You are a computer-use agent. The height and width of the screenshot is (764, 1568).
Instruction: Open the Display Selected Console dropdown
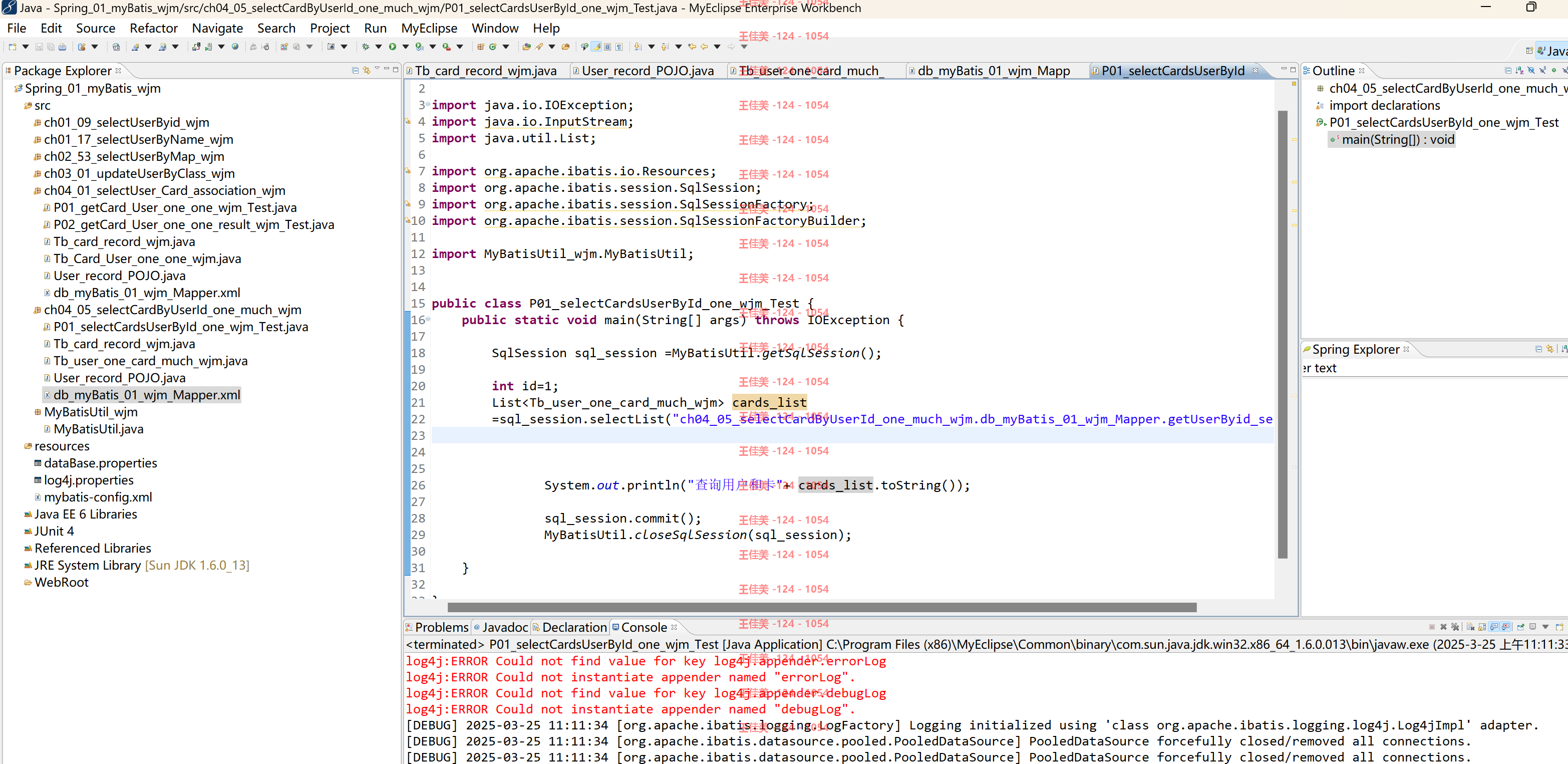[x=1545, y=627]
